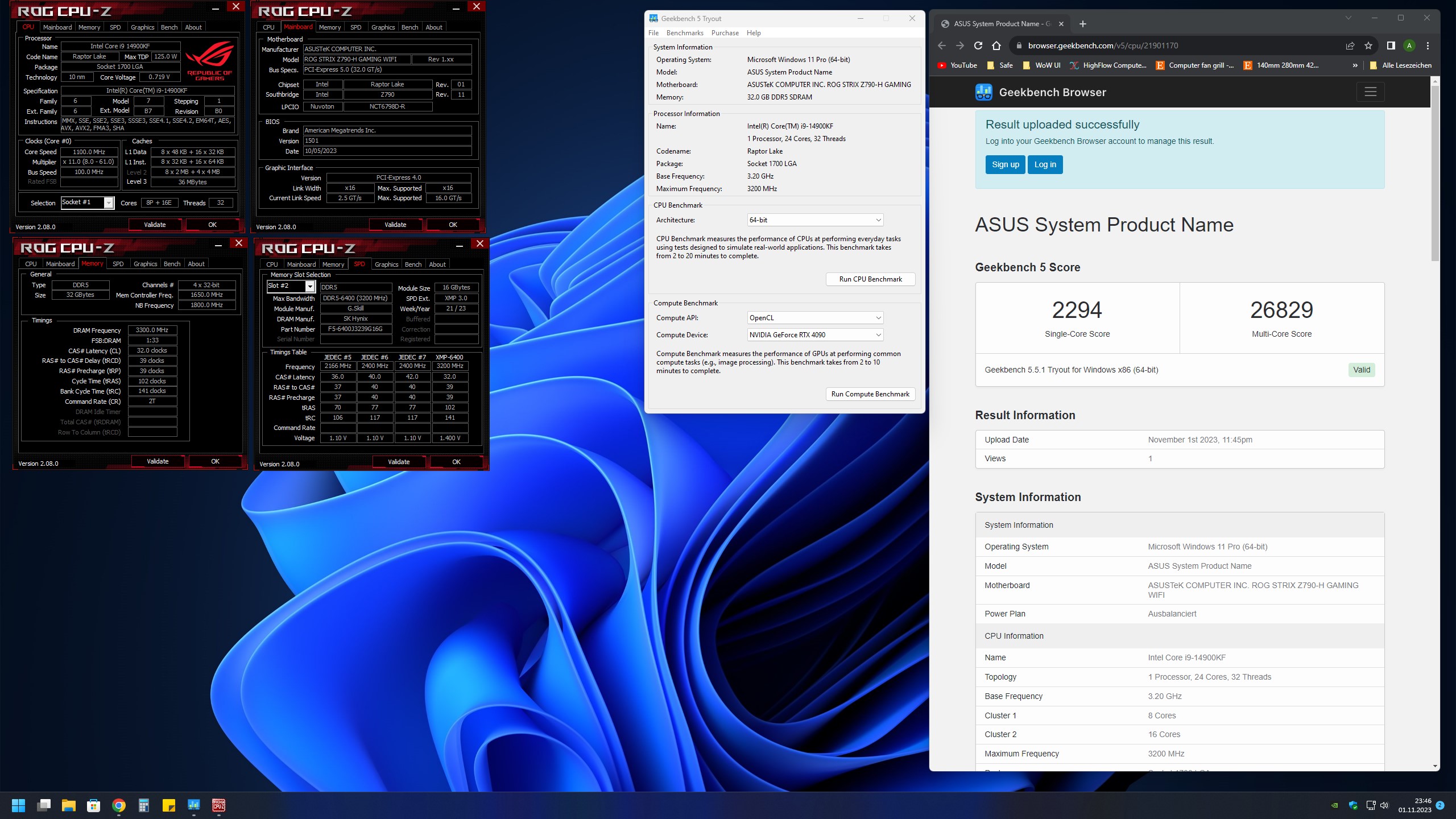Viewport: 1456px width, 819px height.
Task: Open the 140mm 280mm bookmark
Action: point(1281,65)
